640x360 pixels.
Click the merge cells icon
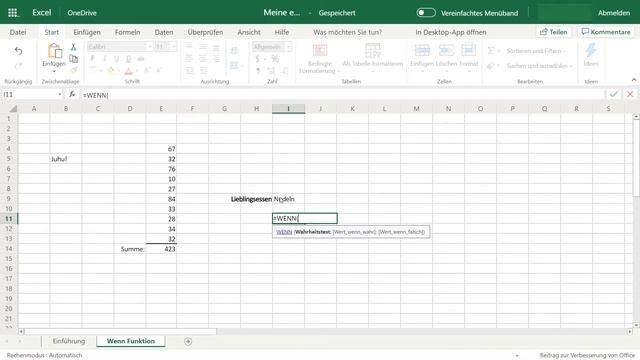pos(234,65)
